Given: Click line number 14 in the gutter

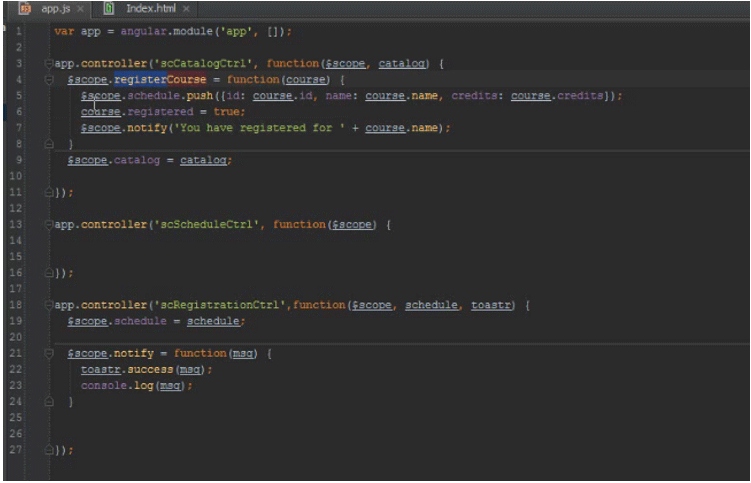Looking at the screenshot, I should coord(16,241).
